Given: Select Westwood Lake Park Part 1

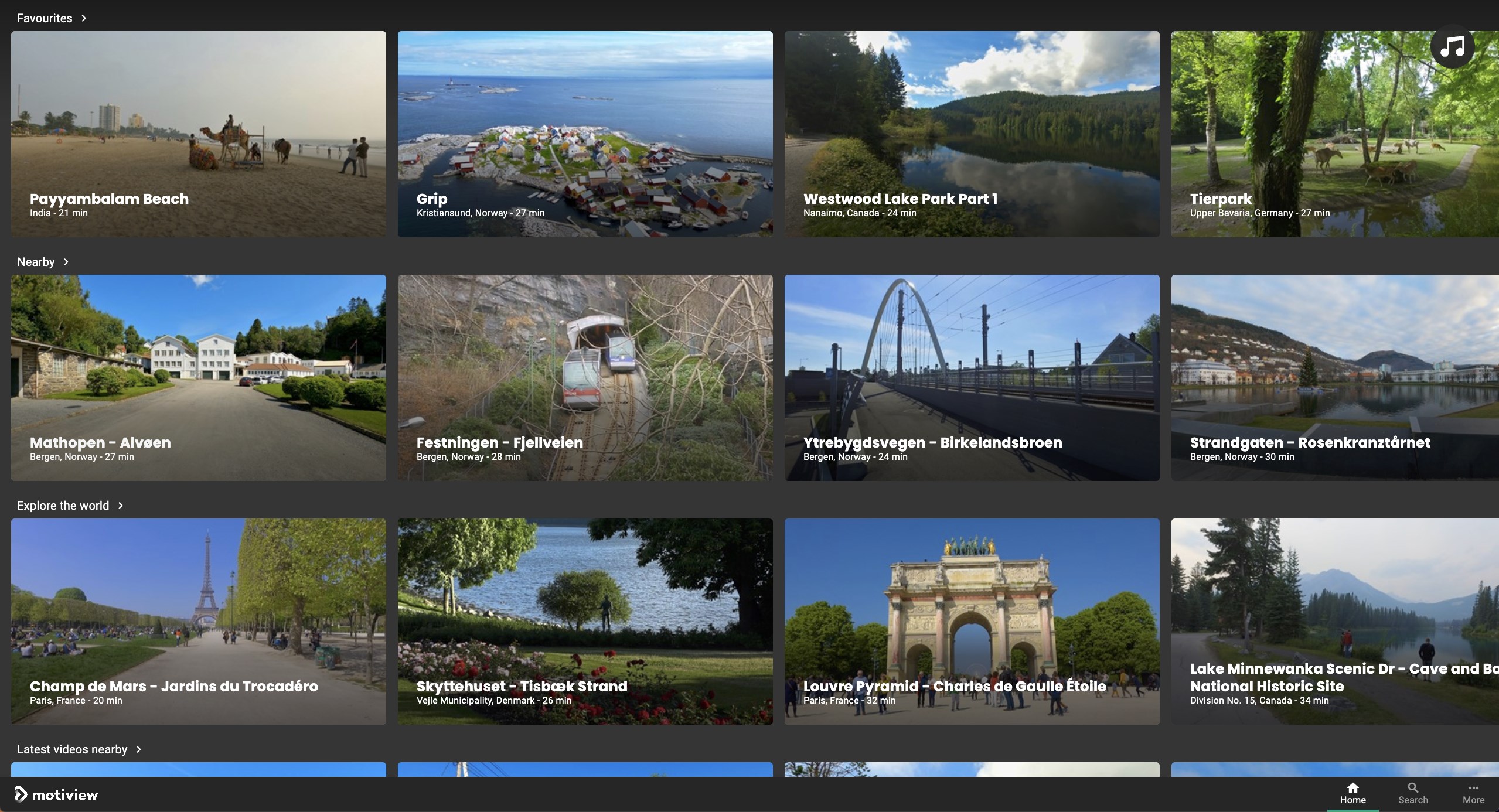Looking at the screenshot, I should (972, 134).
